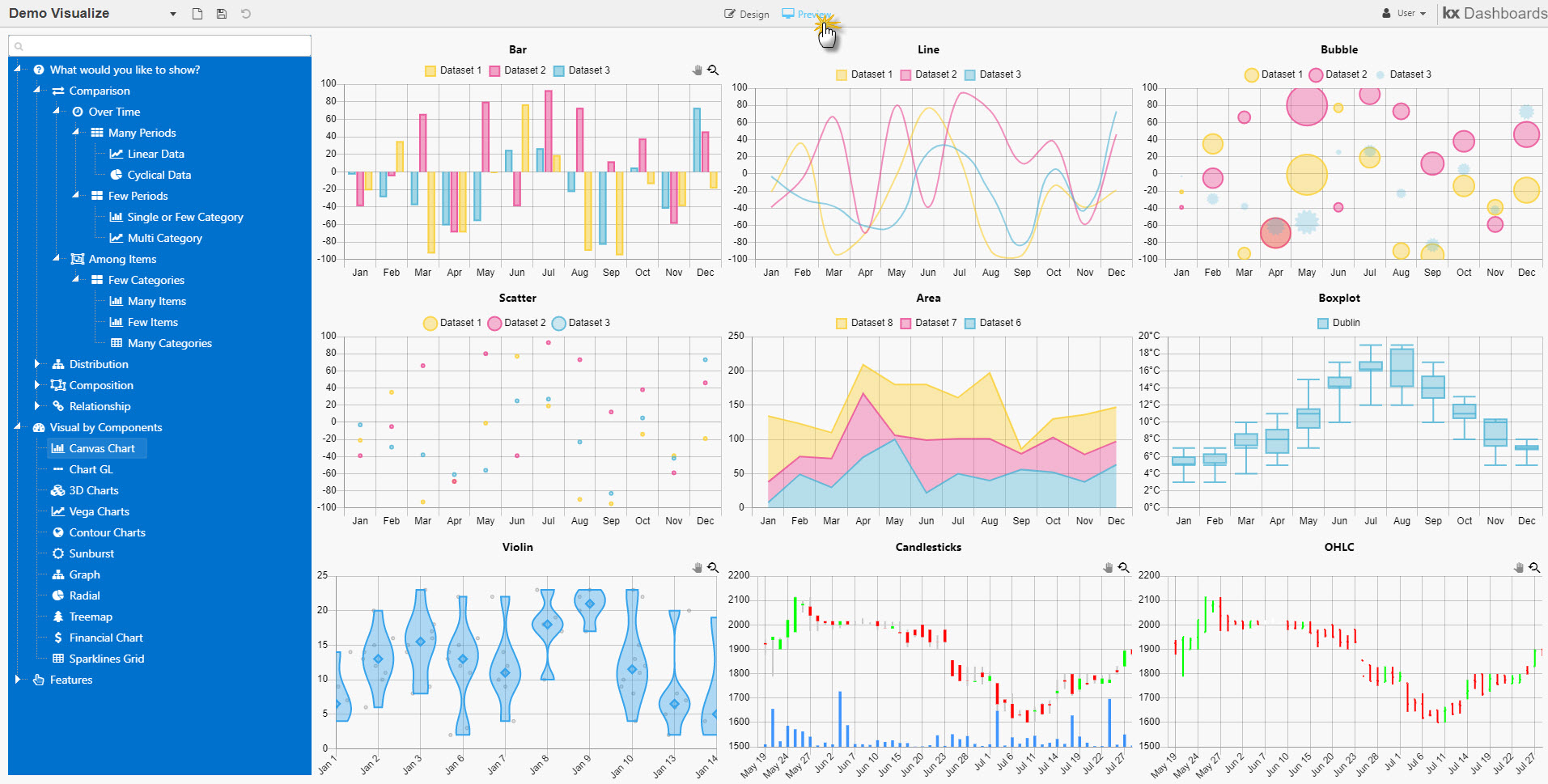Toggle Dataset 8 in Area chart legend

(x=864, y=323)
